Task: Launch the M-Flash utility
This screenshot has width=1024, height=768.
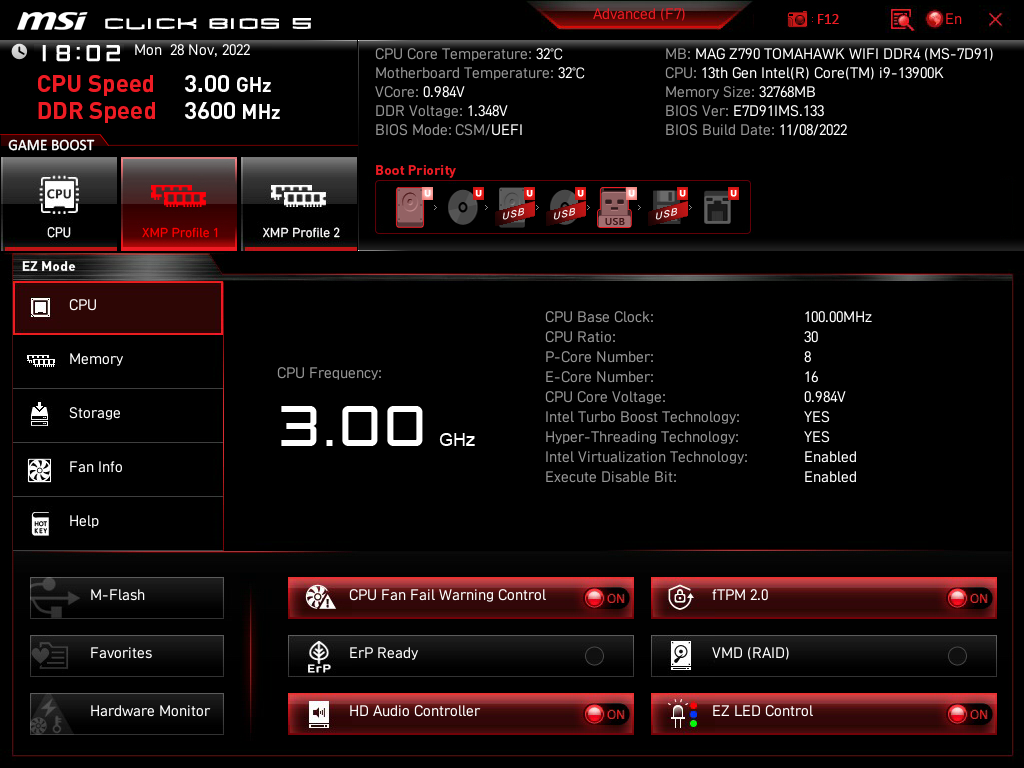Action: click(x=127, y=598)
